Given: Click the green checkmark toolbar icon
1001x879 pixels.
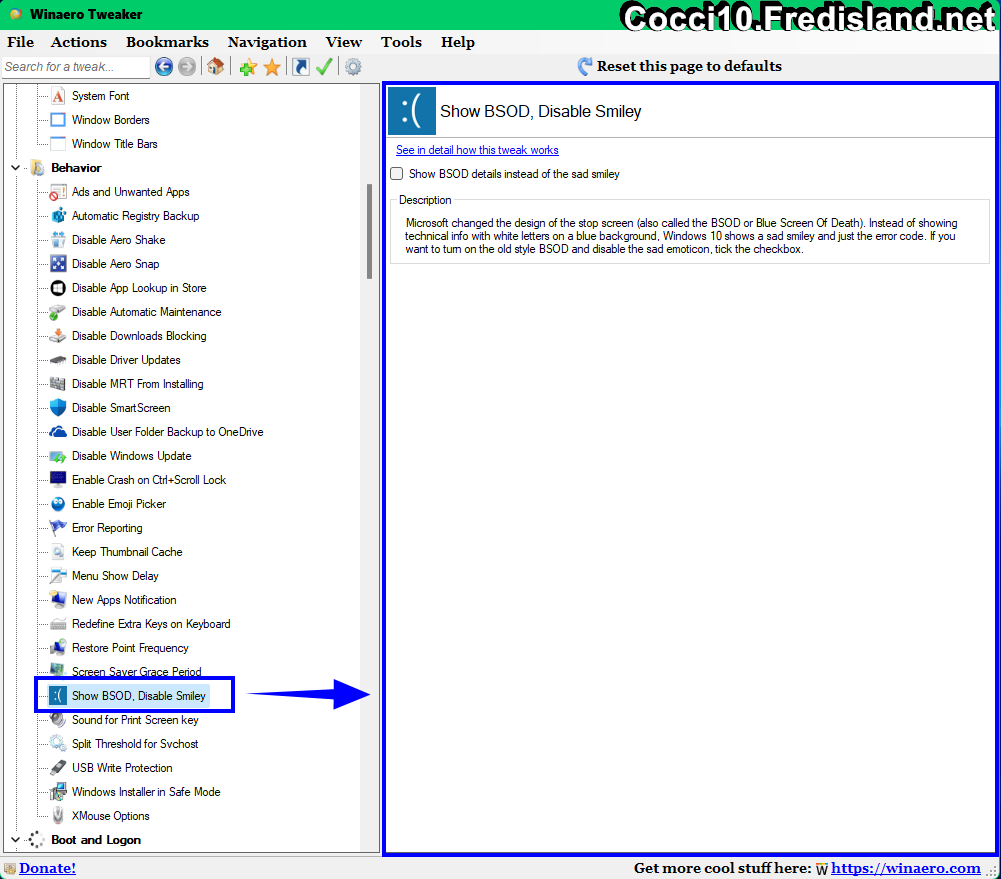Looking at the screenshot, I should 324,66.
